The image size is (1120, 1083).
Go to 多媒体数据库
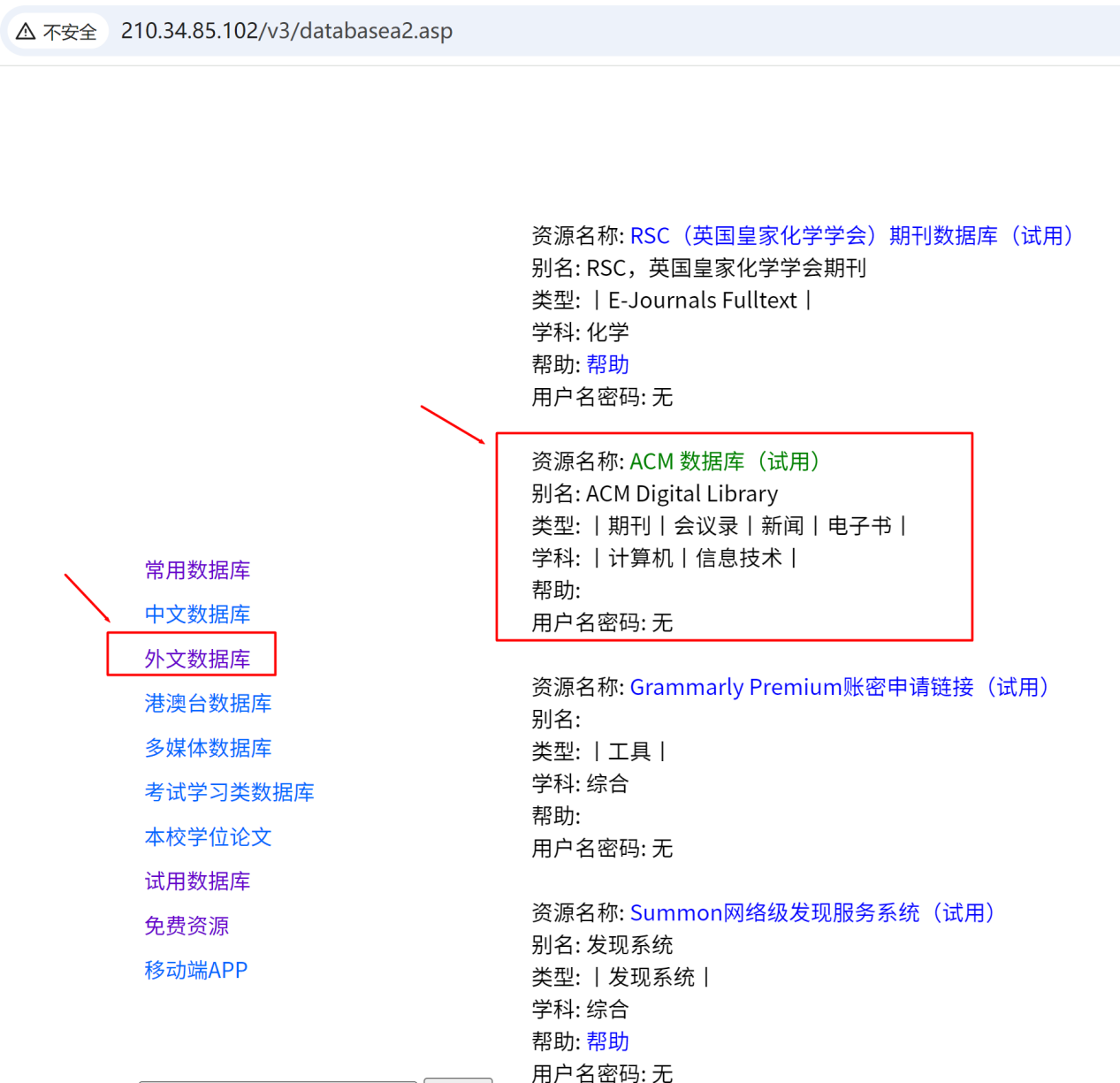click(x=208, y=748)
